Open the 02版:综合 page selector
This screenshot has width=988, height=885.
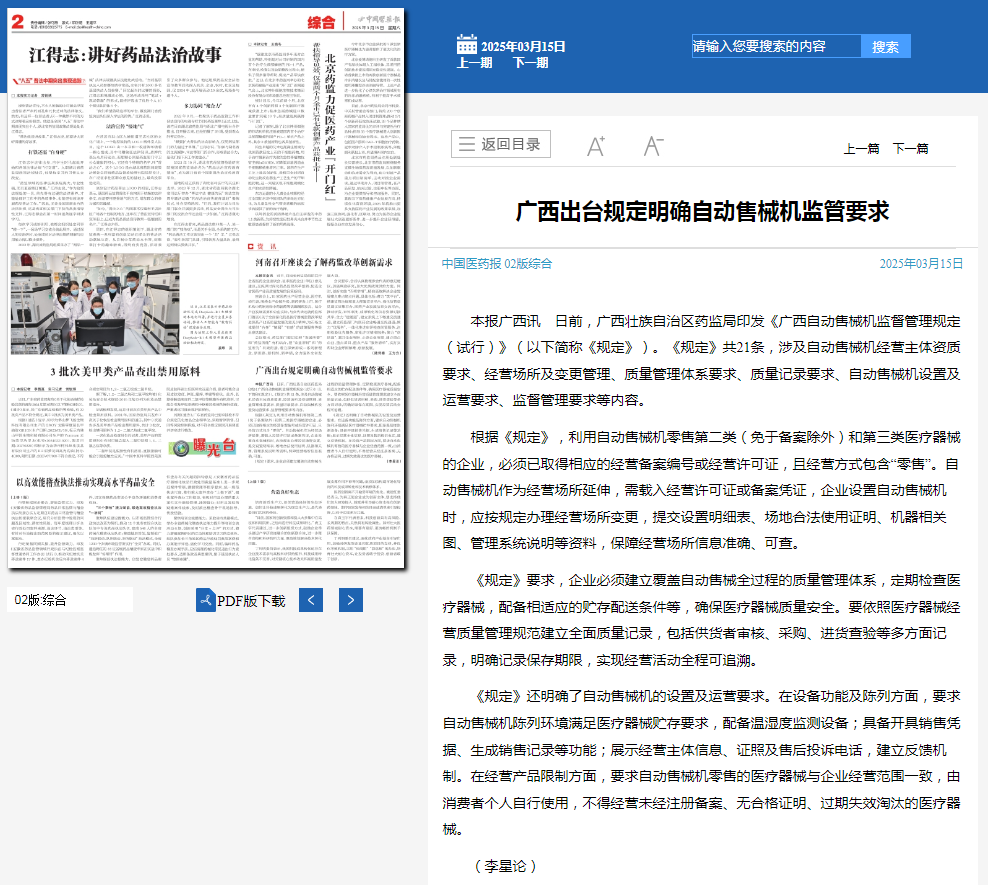pos(70,600)
